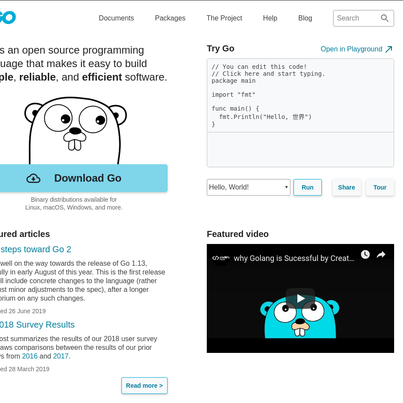Screen dimensions: 403x403
Task: Open the 'steps toward Go 2' article
Action: point(35,249)
